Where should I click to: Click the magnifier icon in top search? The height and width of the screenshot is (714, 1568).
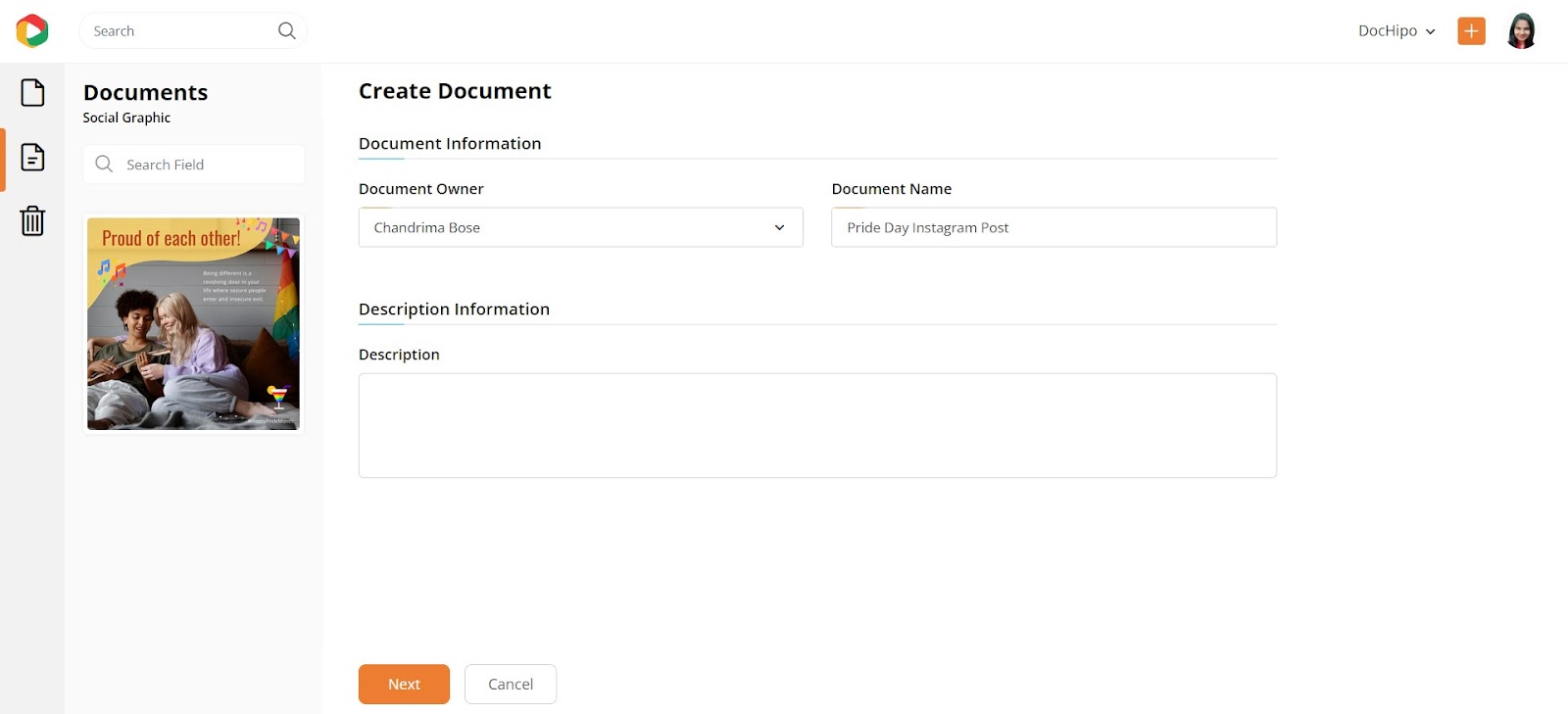coord(286,30)
